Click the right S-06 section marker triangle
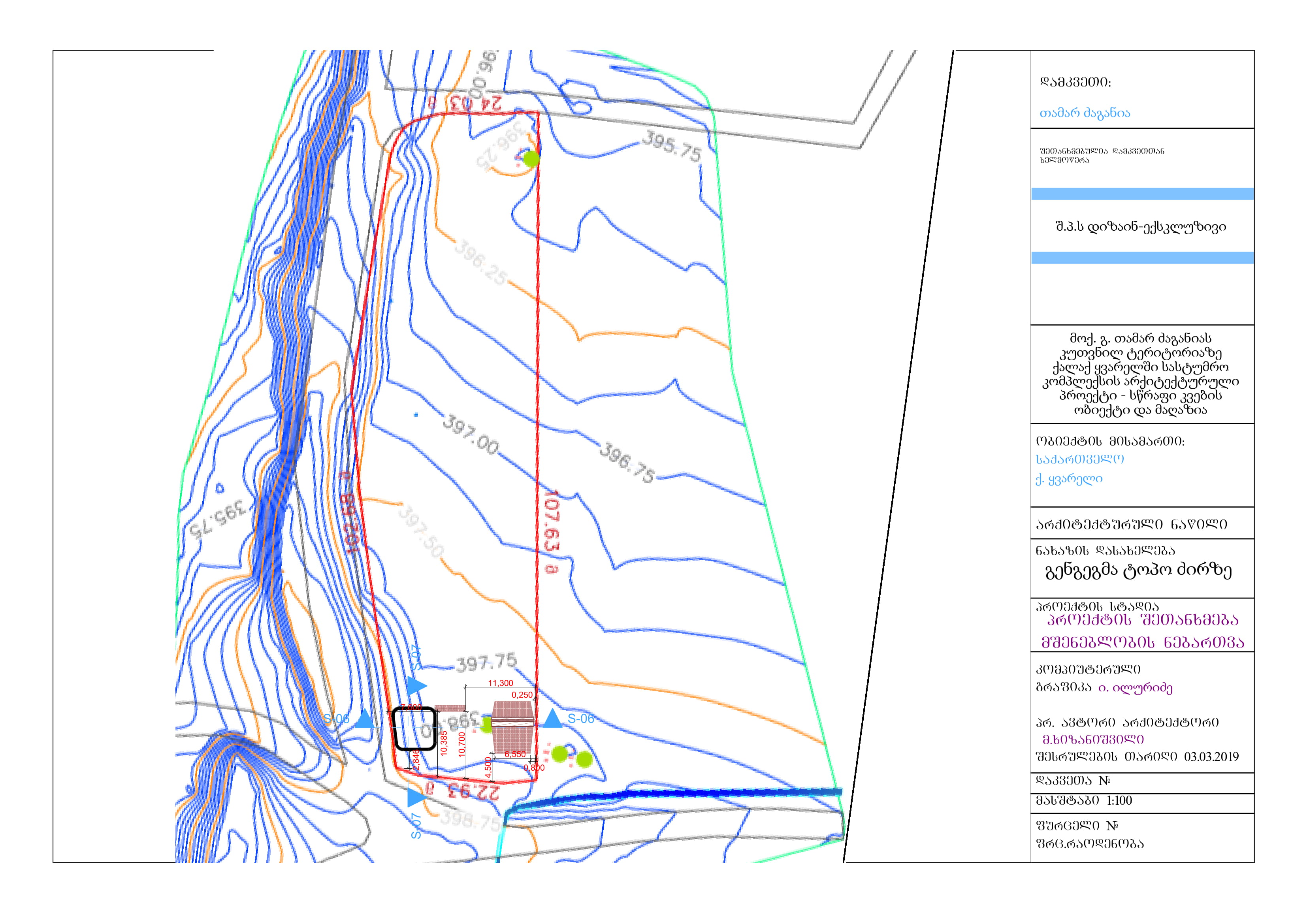 pos(552,720)
